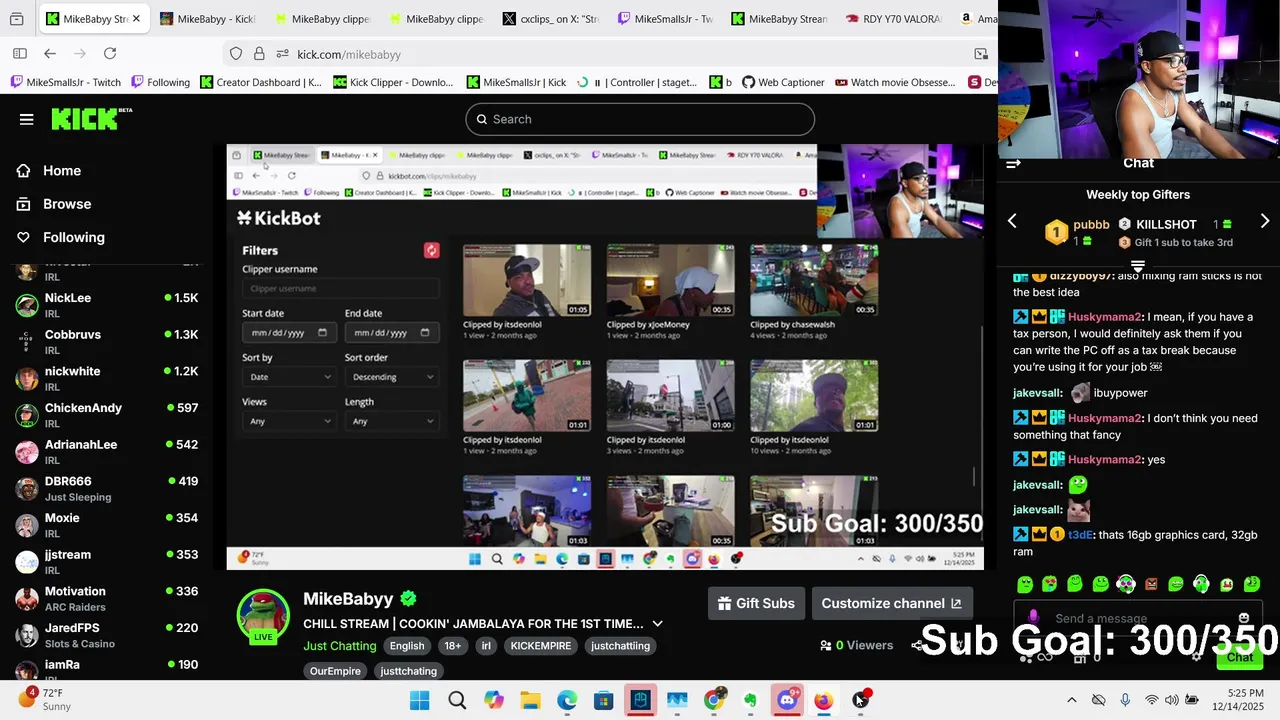Open Kick Clipper bookmark
1280x720 pixels.
tap(394, 82)
